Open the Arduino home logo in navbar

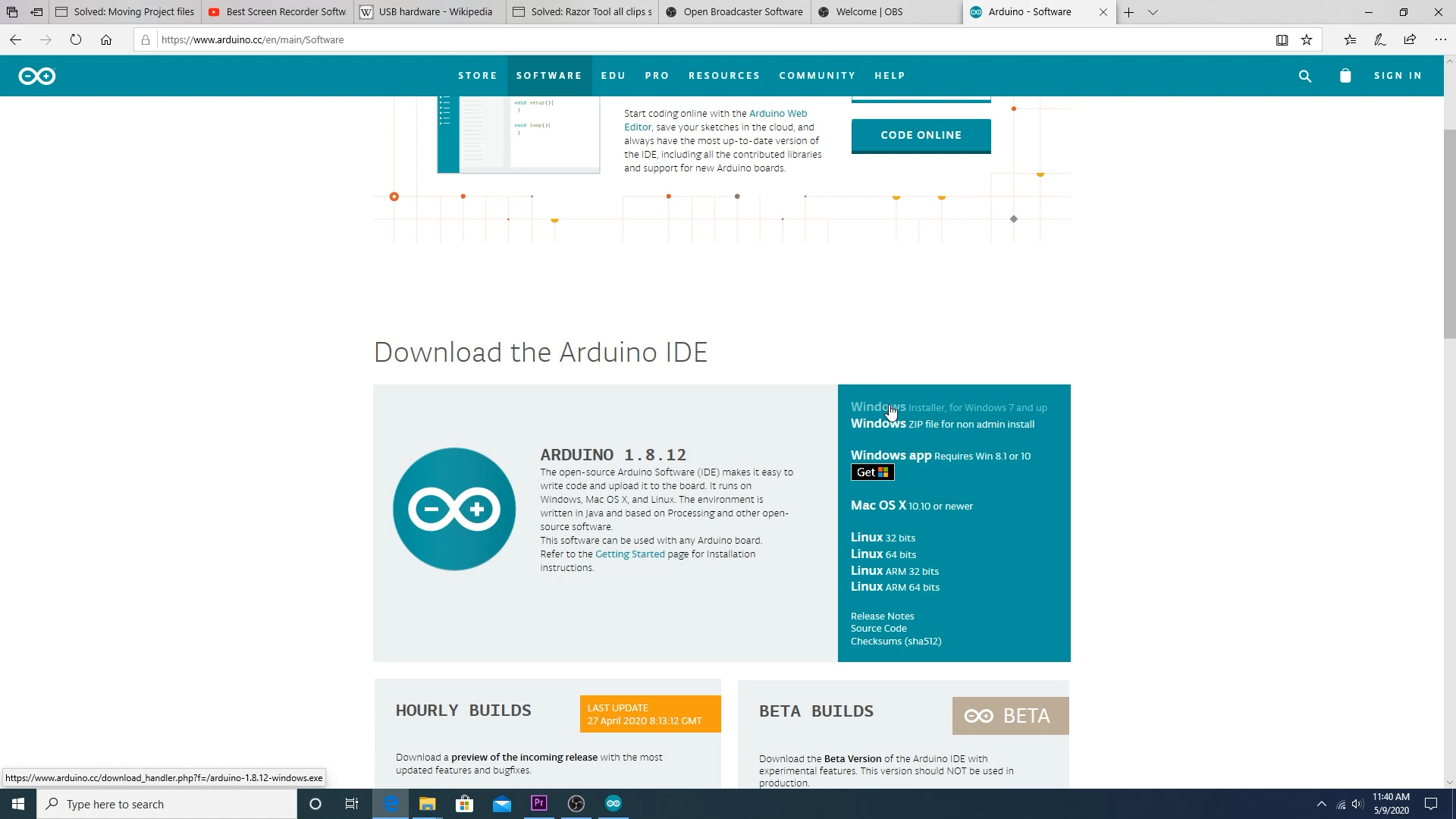(x=36, y=76)
